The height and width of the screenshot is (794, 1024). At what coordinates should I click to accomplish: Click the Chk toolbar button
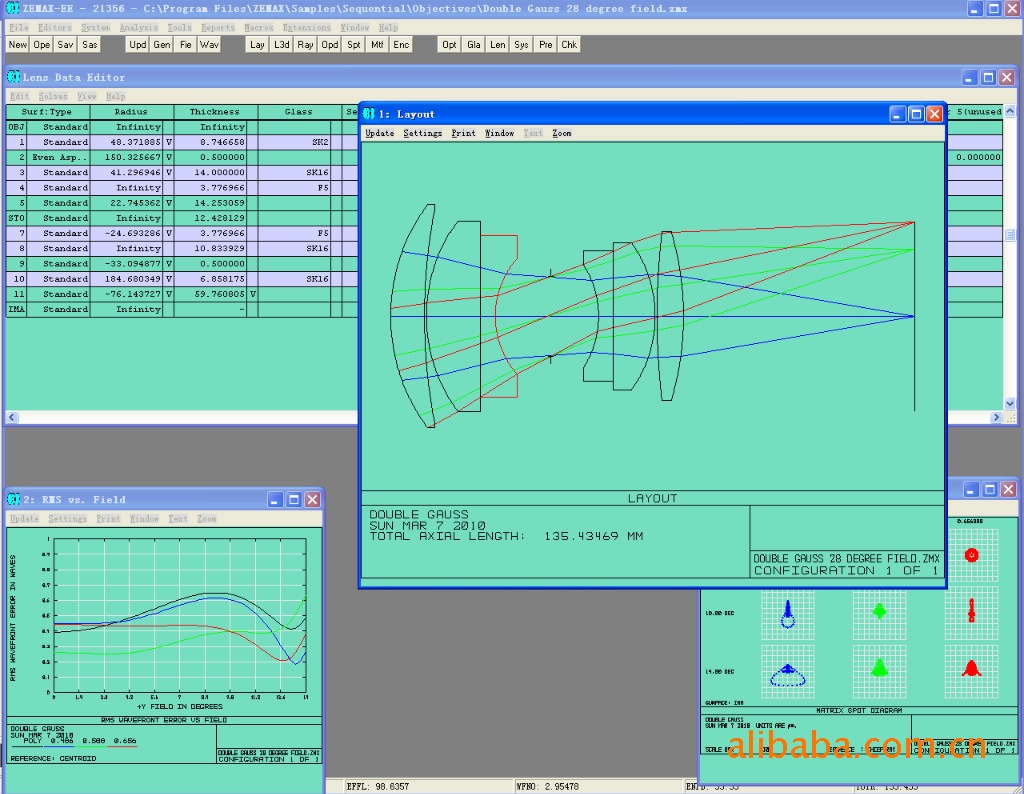tap(569, 44)
